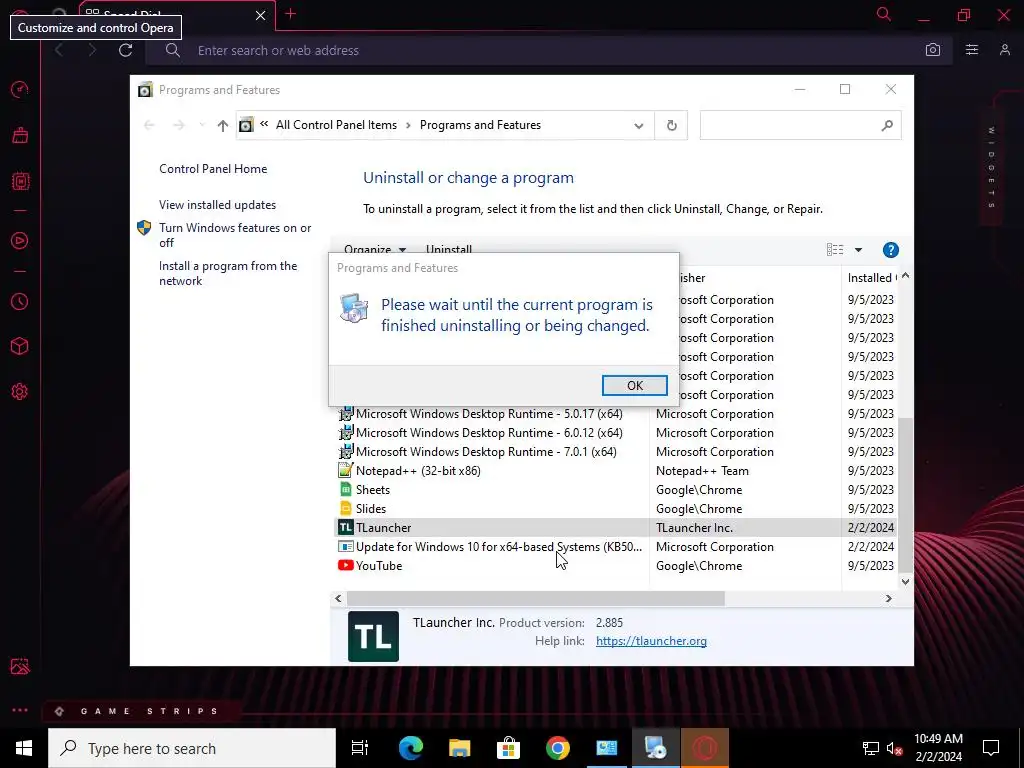Open the blue Help question icon
Screen dimensions: 1024x768
(890, 249)
